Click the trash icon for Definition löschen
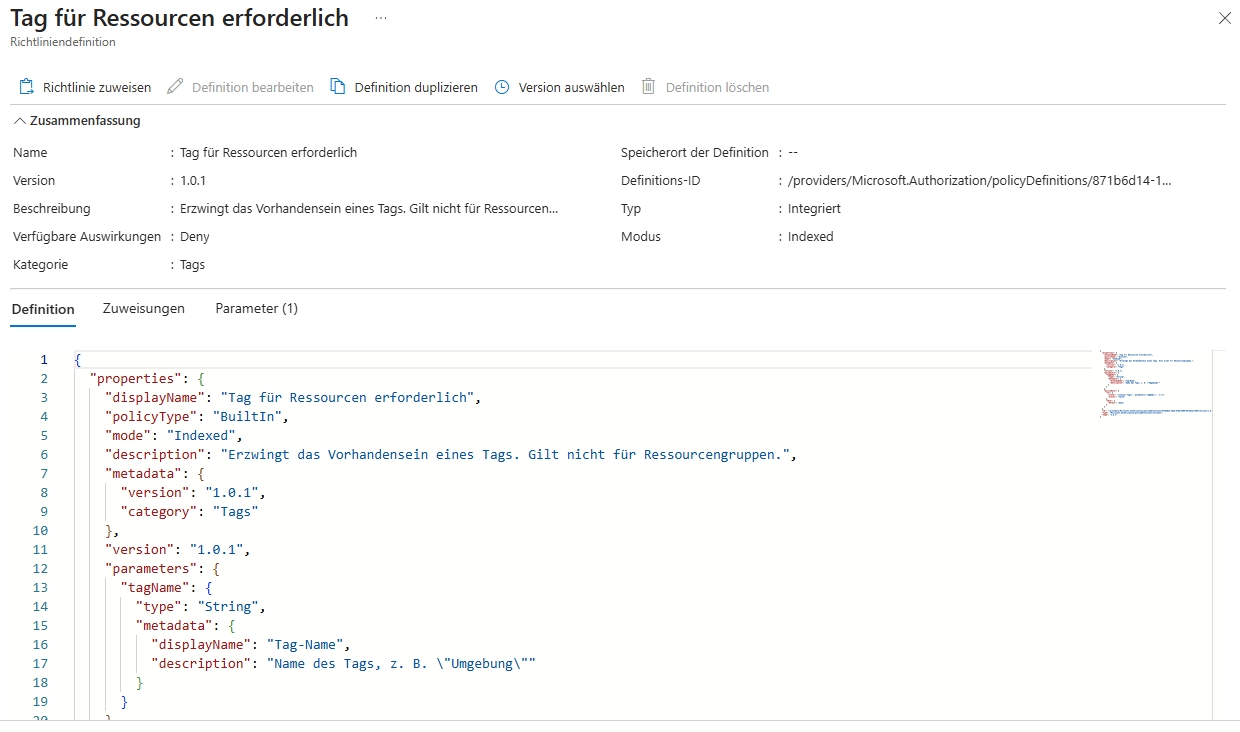Viewport: 1240px width, 732px height. [648, 87]
